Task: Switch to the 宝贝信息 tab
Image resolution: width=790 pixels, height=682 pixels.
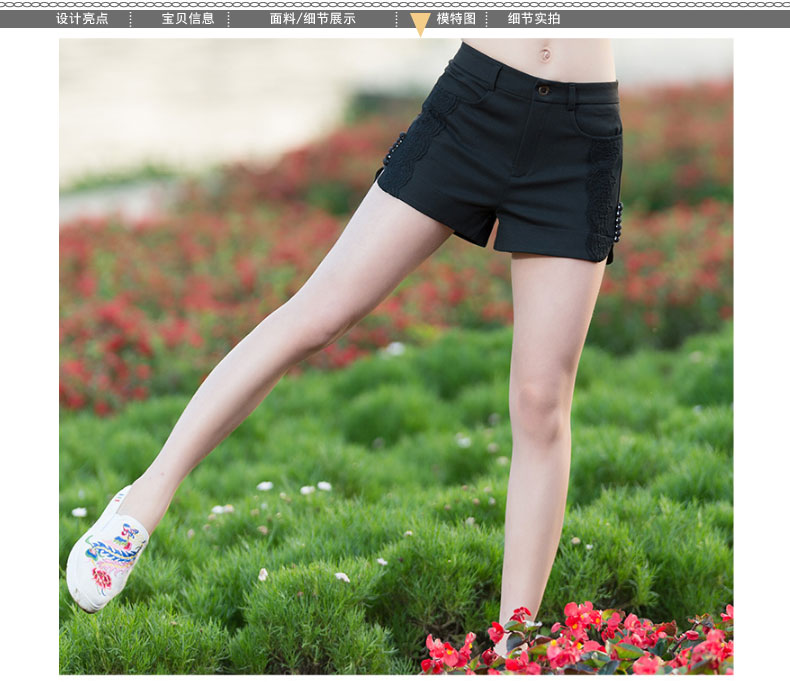Action: tap(188, 19)
